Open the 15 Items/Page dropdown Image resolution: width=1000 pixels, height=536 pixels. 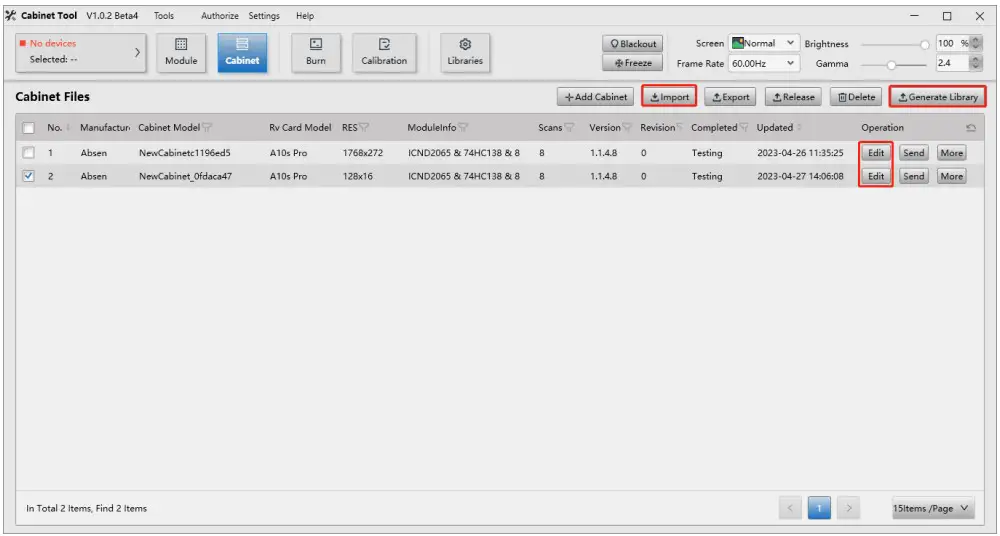[933, 509]
